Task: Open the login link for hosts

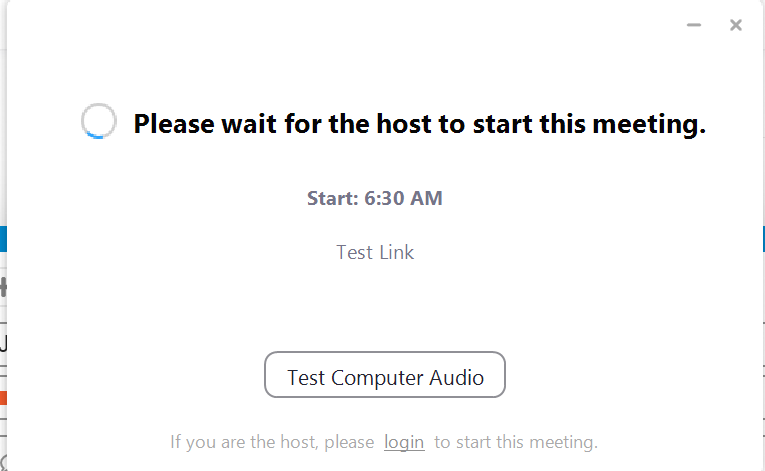Action: point(404,442)
